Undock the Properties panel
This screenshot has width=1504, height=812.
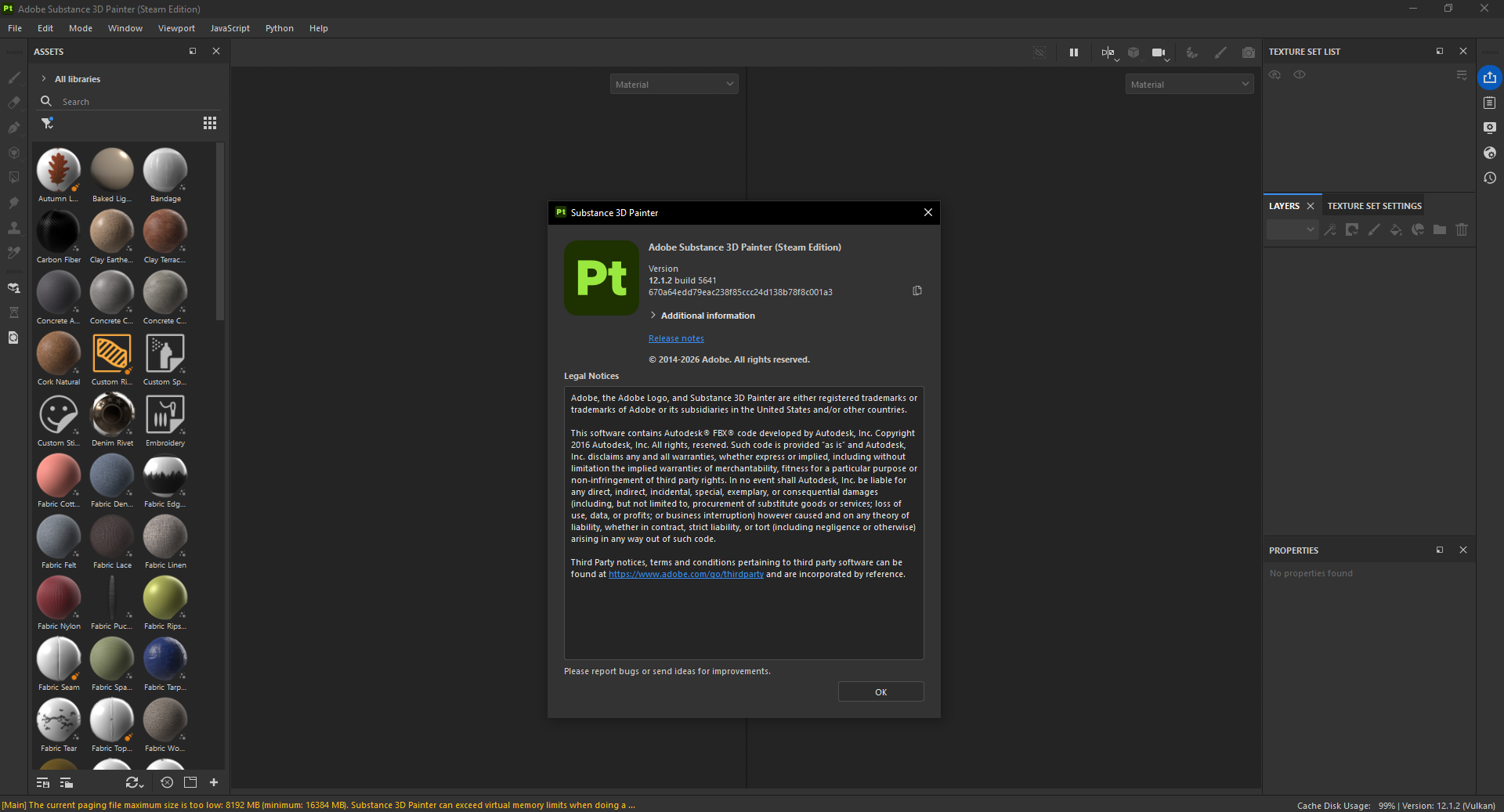pos(1440,550)
